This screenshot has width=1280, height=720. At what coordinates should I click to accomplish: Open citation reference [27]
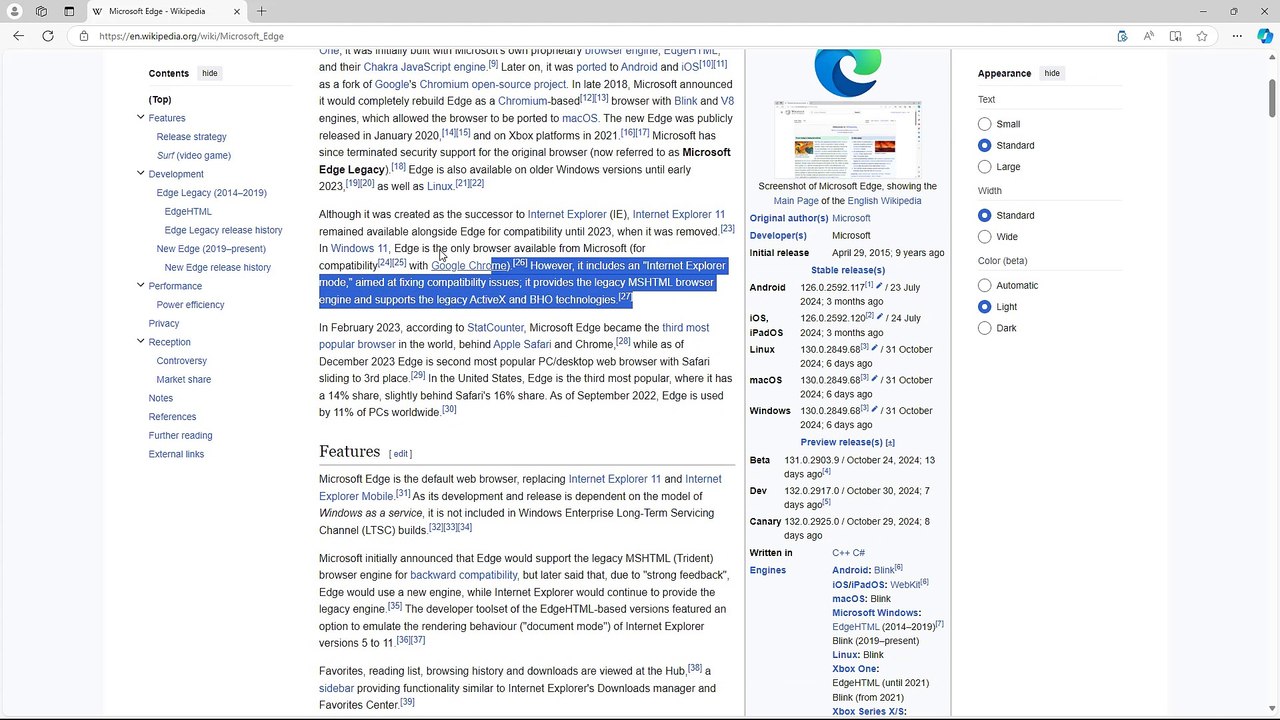pos(625,297)
